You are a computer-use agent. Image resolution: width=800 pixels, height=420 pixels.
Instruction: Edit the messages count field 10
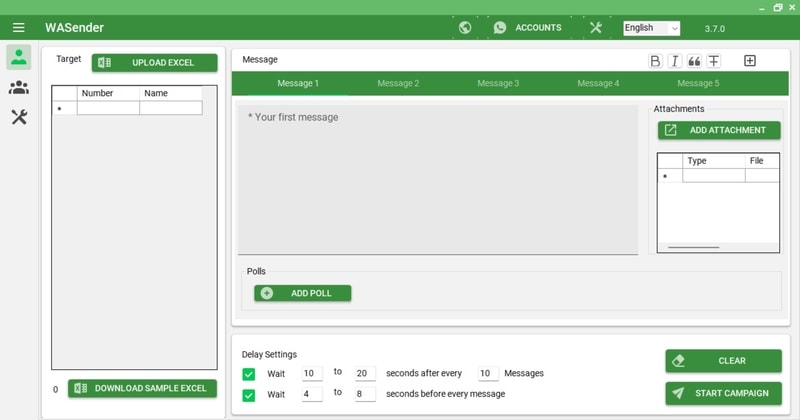point(488,374)
